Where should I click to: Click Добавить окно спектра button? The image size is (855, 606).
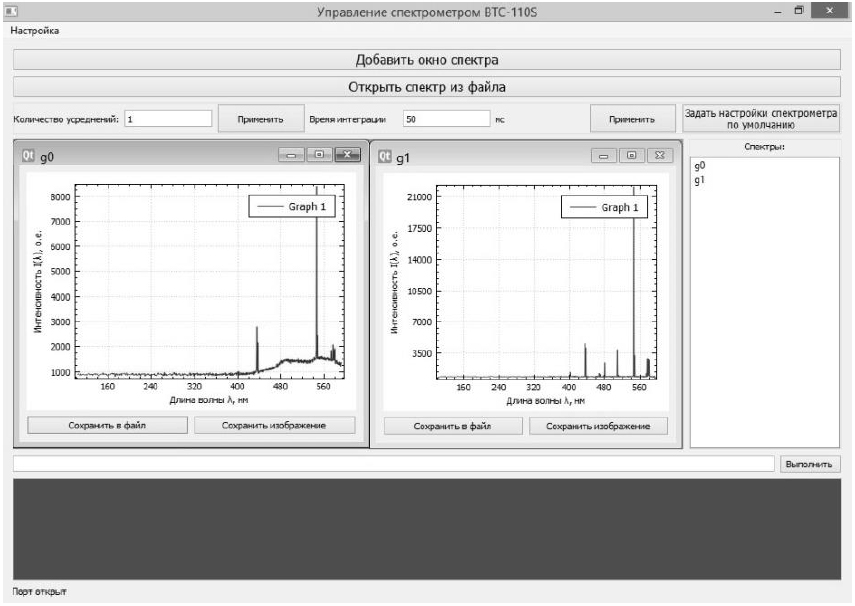tap(426, 60)
